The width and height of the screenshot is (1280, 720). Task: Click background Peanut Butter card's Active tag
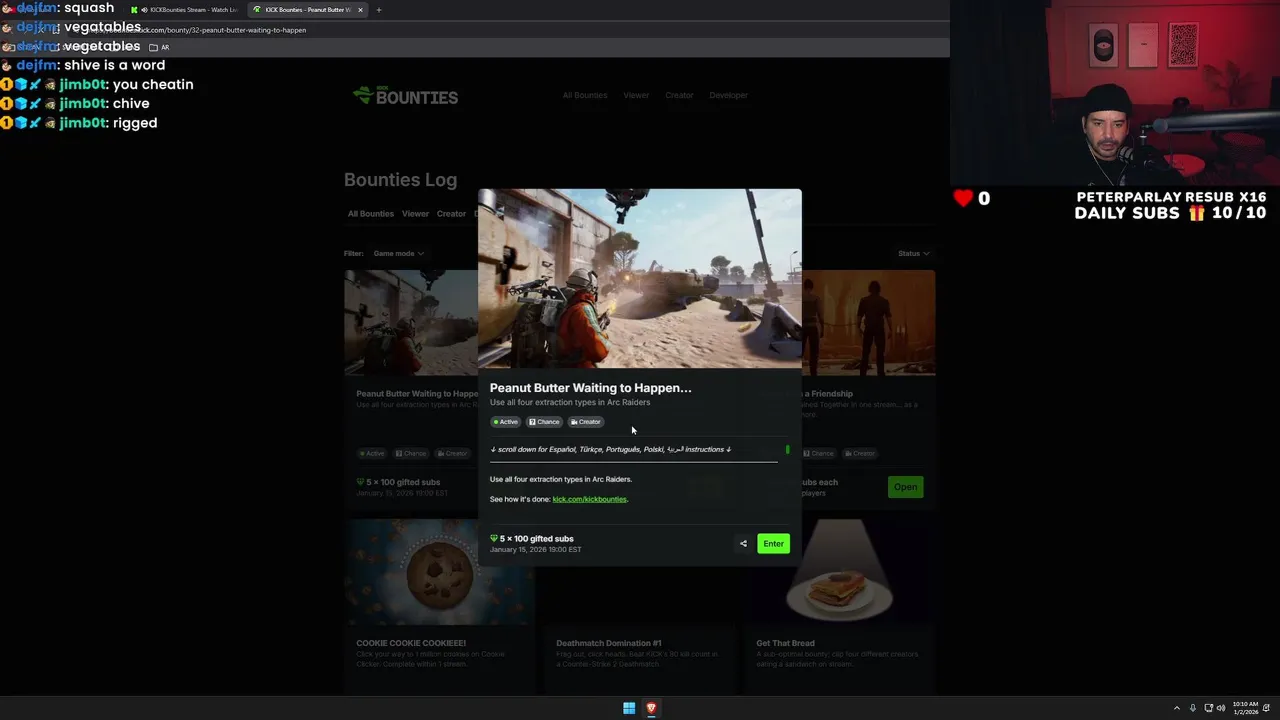(370, 453)
